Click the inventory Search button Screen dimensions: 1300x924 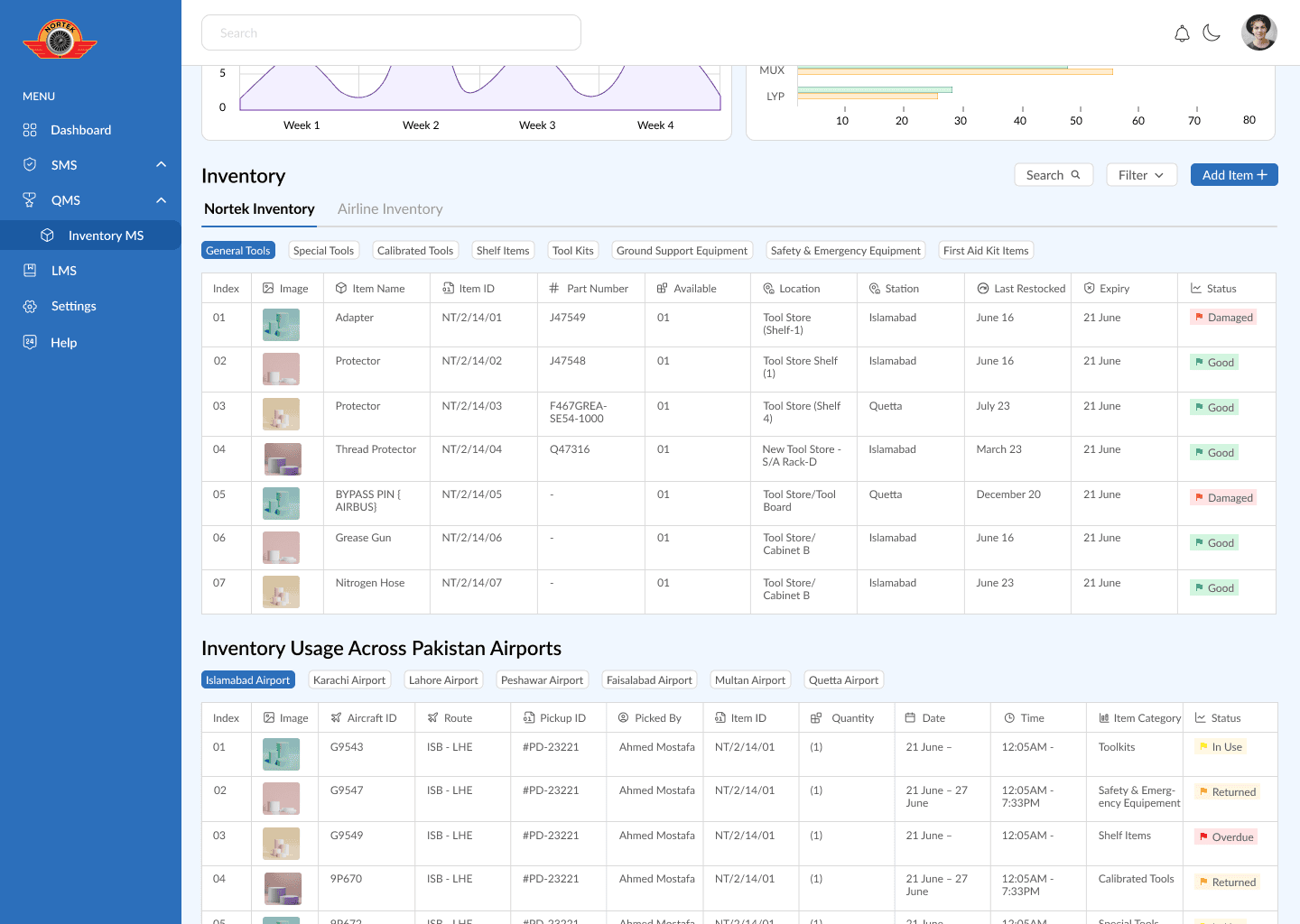coord(1054,175)
